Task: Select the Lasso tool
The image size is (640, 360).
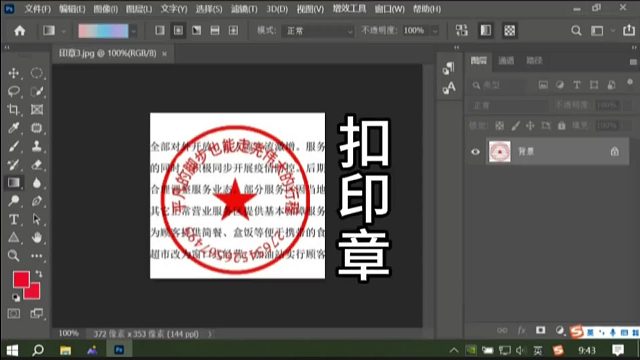Action: (x=13, y=91)
